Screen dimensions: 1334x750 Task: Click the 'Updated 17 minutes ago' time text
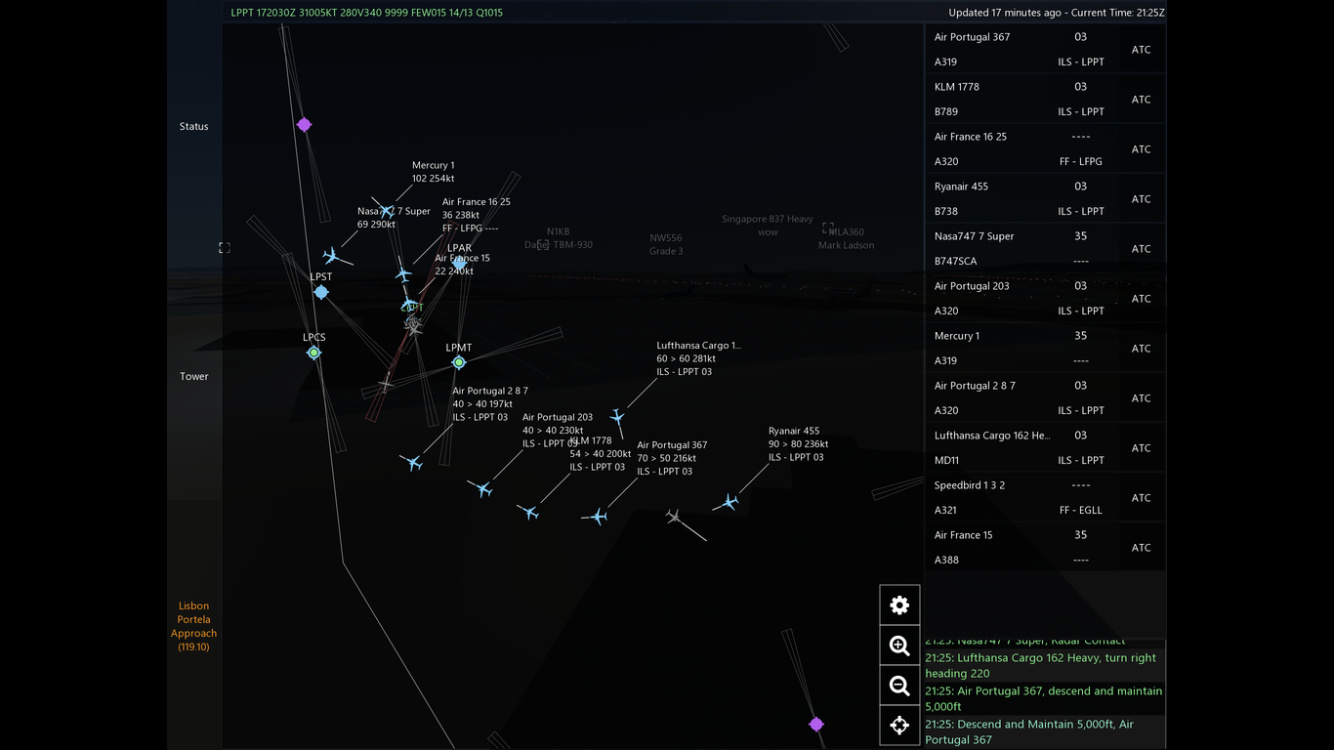click(x=1057, y=13)
